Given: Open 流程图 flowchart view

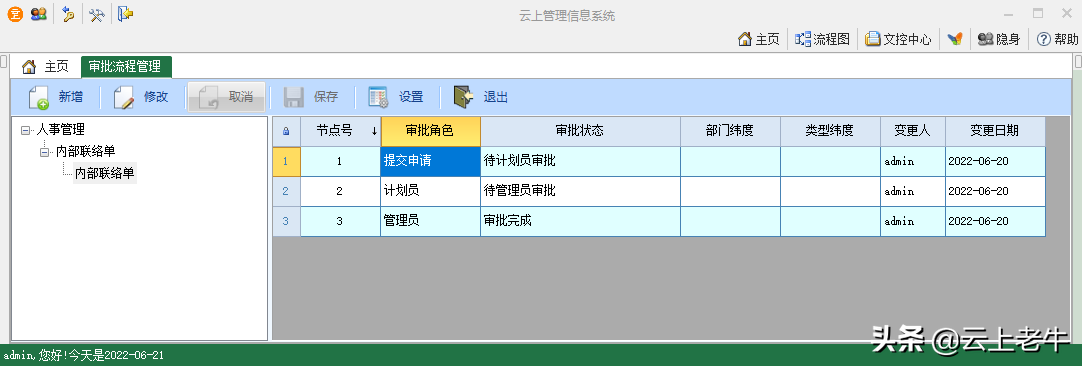Looking at the screenshot, I should tap(822, 39).
